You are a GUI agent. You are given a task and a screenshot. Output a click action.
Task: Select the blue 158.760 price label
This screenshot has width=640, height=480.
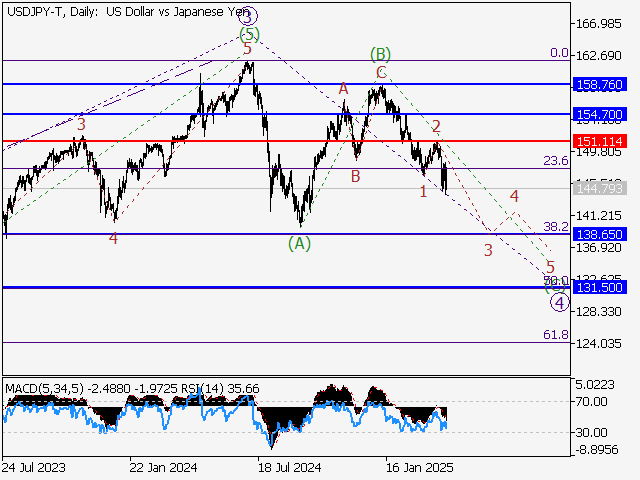click(600, 86)
